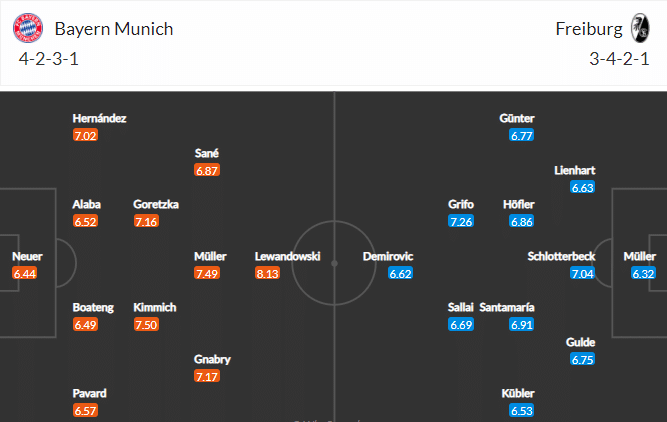Image resolution: width=667 pixels, height=422 pixels.
Task: Click the Bayern Munich club crest
Action: click(x=28, y=28)
